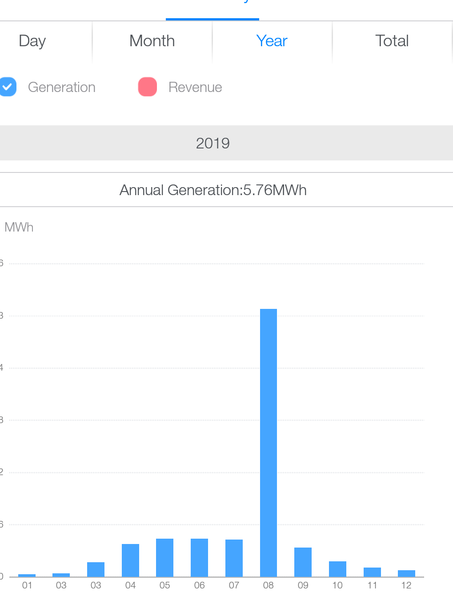This screenshot has width=453, height=600.
Task: Select the bar for month 09
Action: (x=303, y=562)
